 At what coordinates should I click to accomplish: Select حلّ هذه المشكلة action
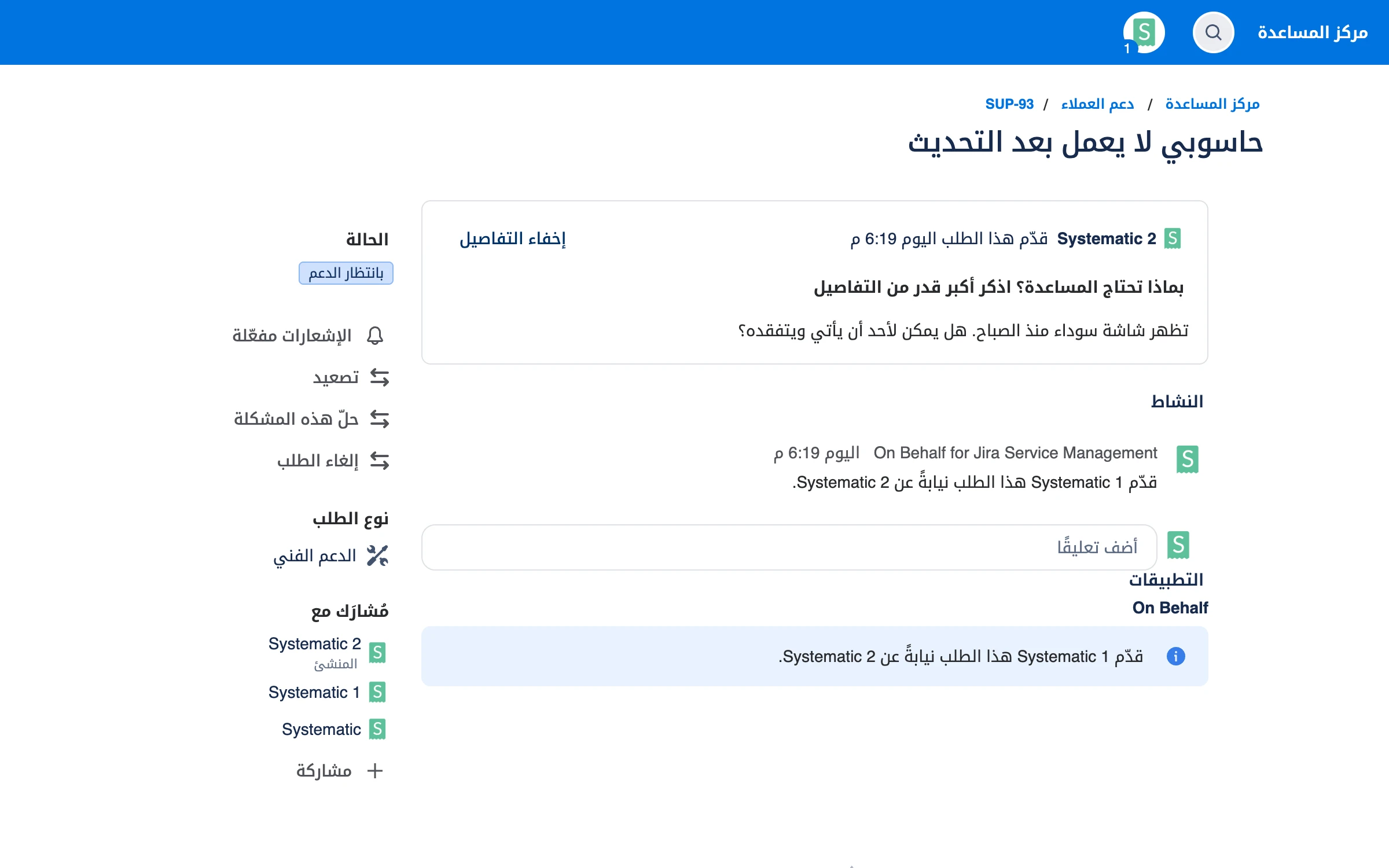[311, 419]
